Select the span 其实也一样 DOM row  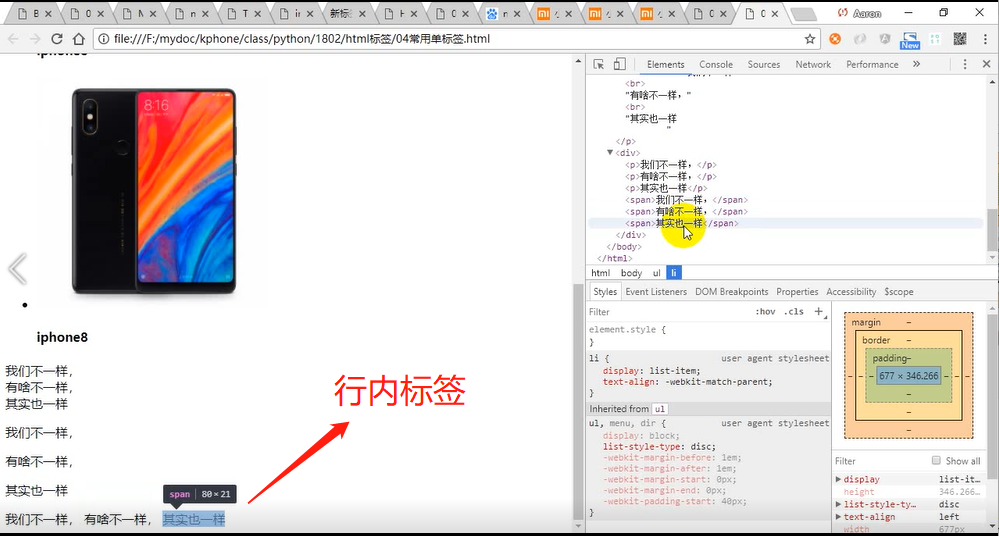[785, 223]
